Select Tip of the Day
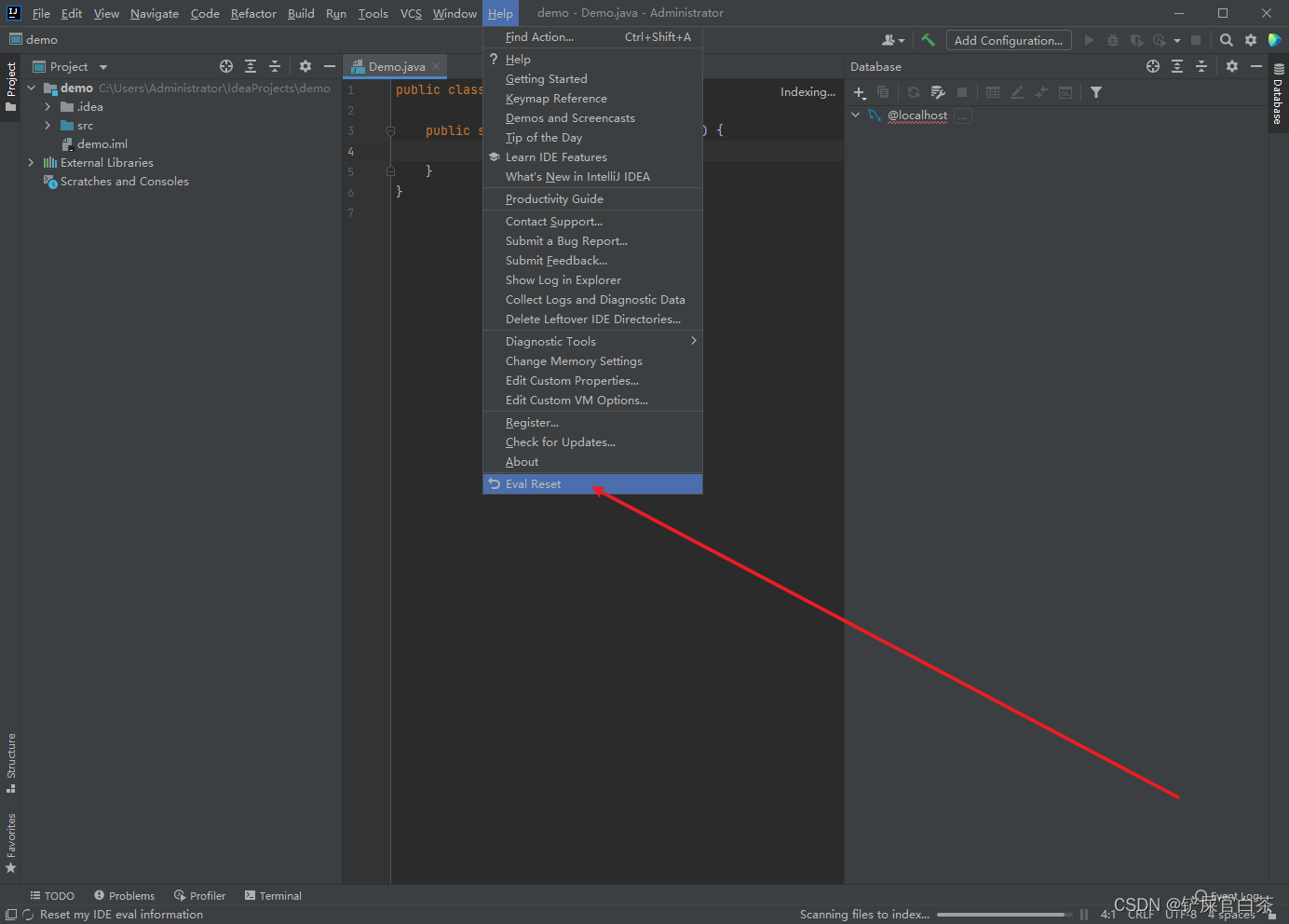The image size is (1289, 924). coord(592,138)
